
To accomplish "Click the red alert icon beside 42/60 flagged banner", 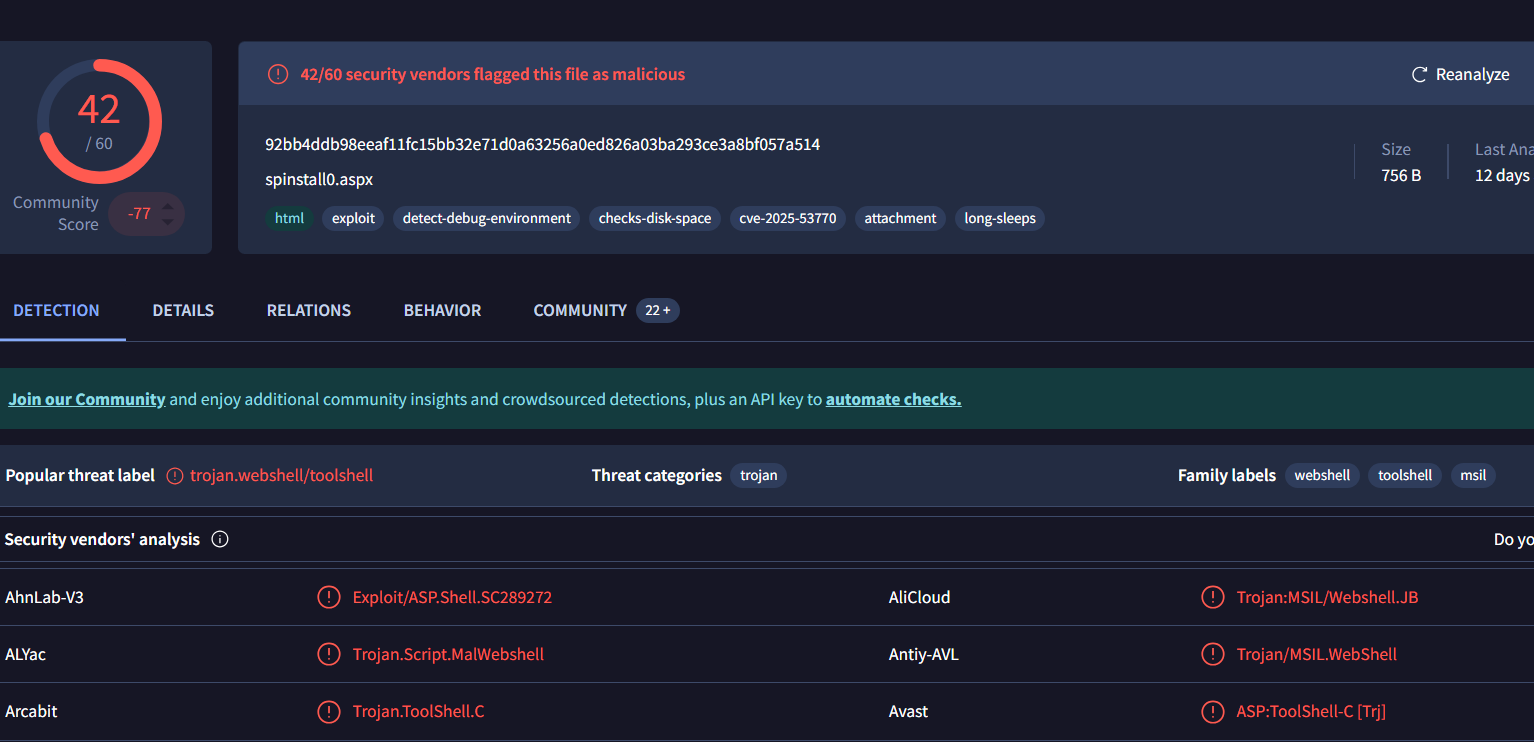I will click(x=277, y=74).
